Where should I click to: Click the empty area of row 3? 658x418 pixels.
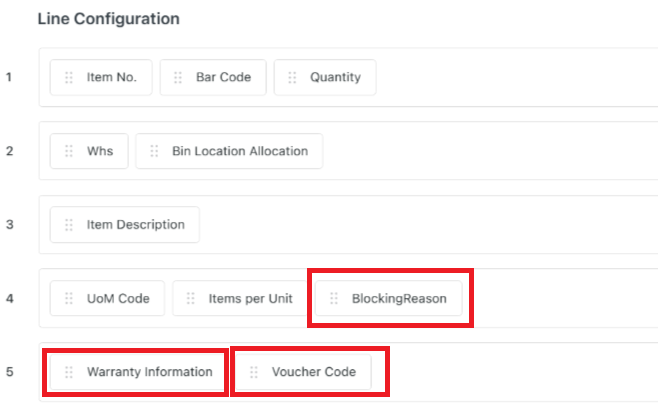(x=420, y=225)
